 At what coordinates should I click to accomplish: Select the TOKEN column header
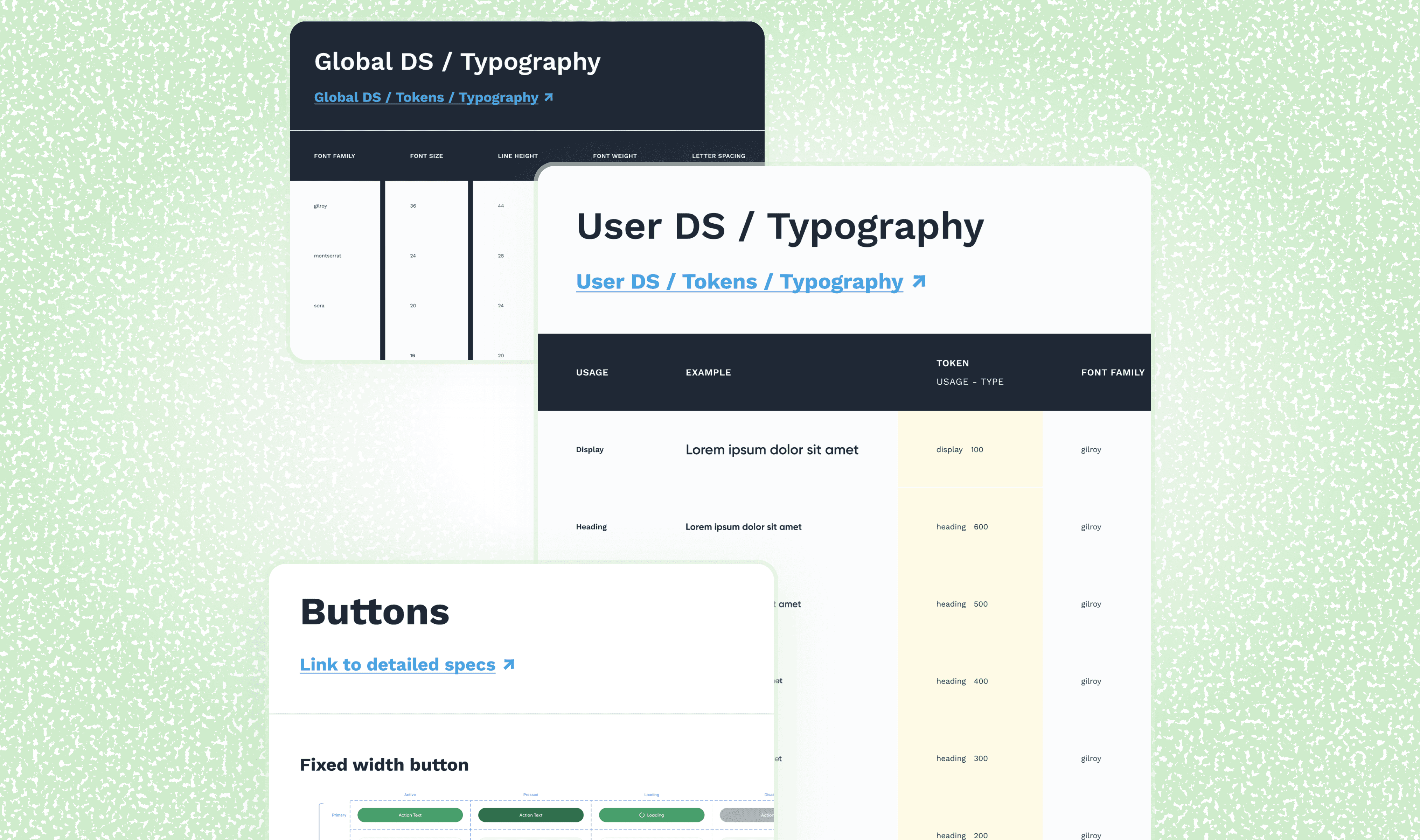tap(952, 363)
